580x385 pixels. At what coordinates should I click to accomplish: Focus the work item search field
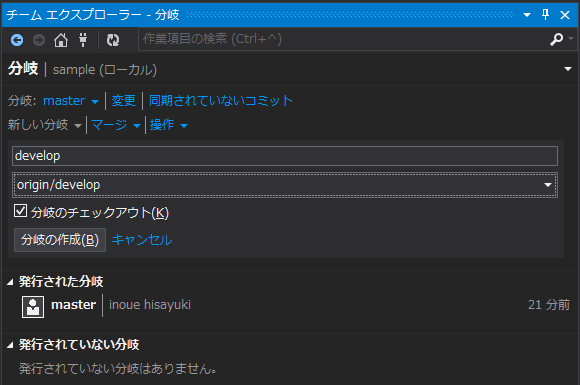point(344,39)
